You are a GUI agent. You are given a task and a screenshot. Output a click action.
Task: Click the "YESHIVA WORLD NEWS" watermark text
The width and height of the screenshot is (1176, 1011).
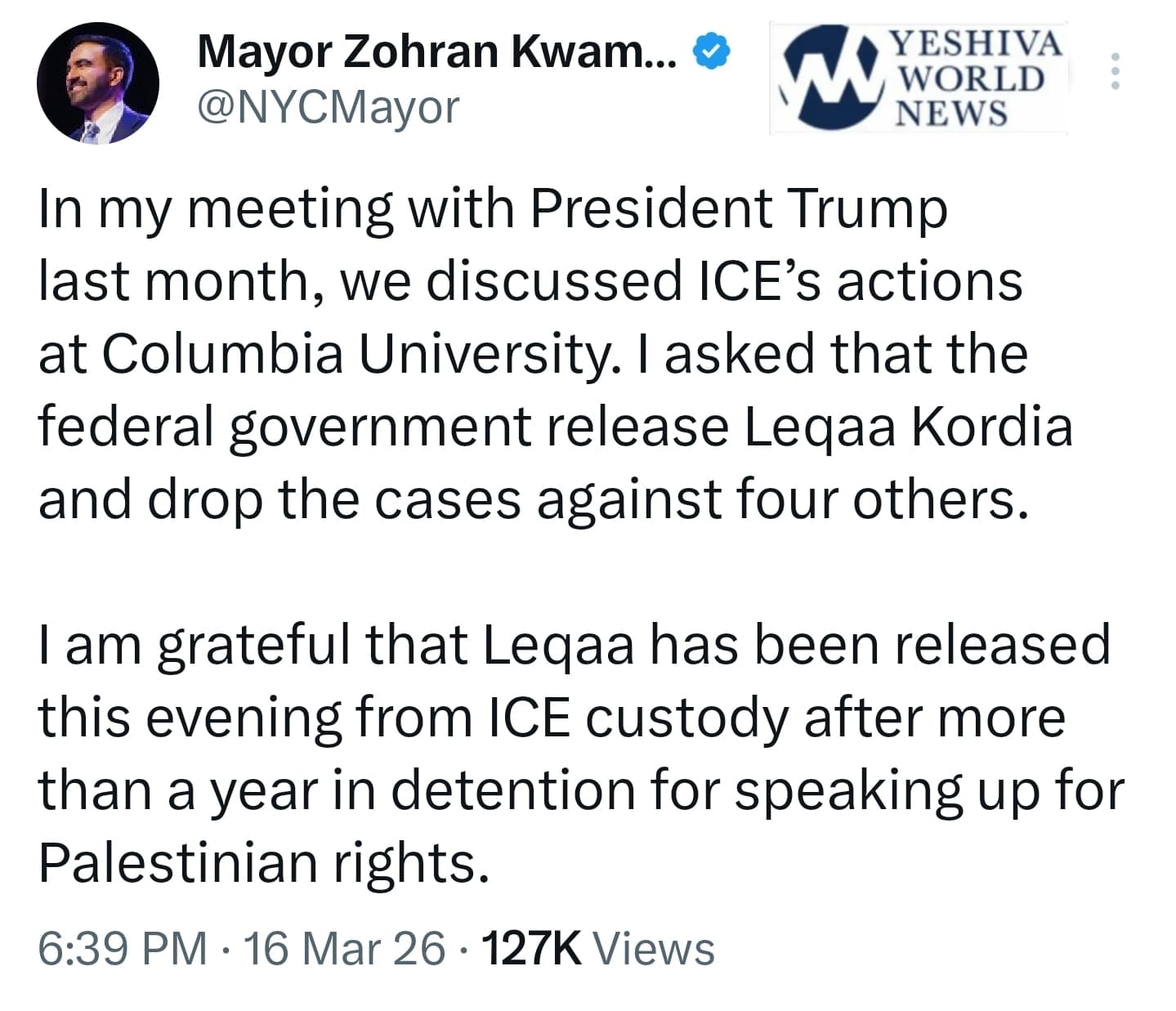[x=972, y=77]
